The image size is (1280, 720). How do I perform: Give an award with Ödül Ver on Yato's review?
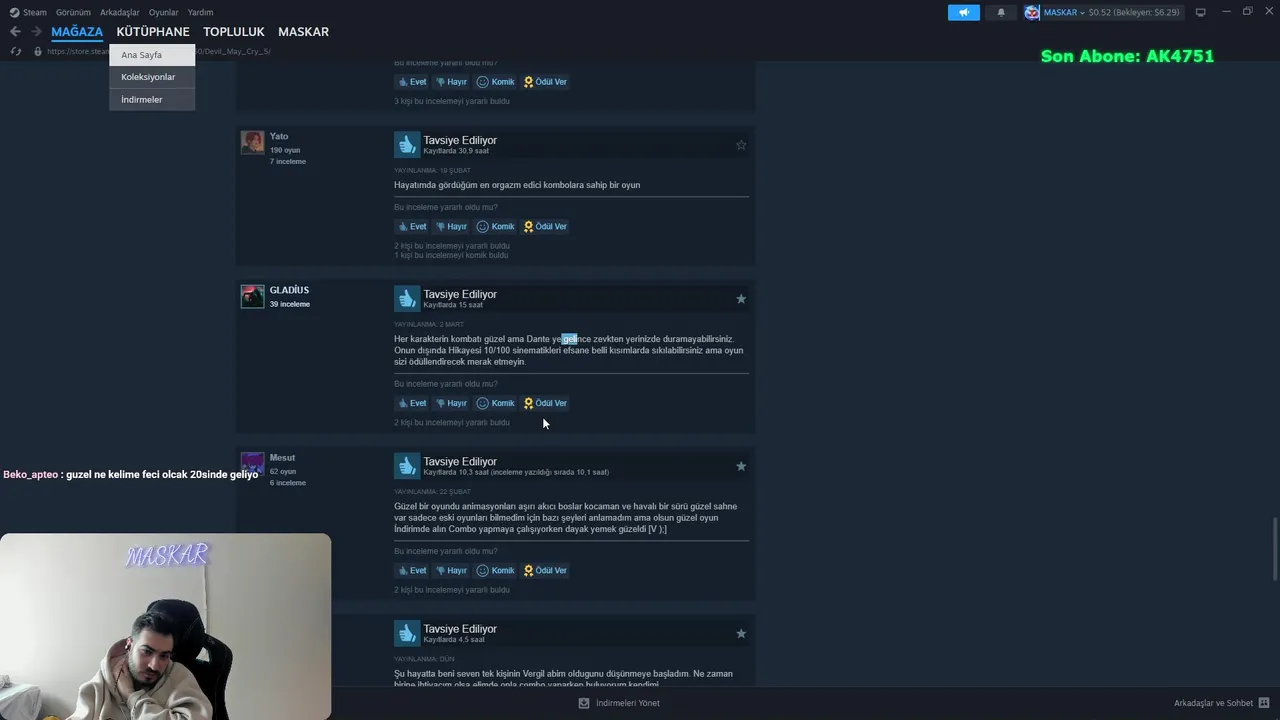click(545, 226)
